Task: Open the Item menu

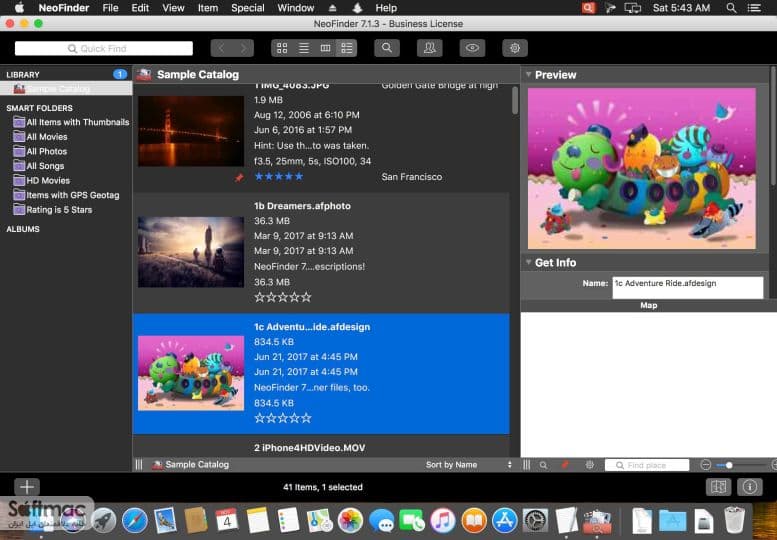Action: click(208, 8)
